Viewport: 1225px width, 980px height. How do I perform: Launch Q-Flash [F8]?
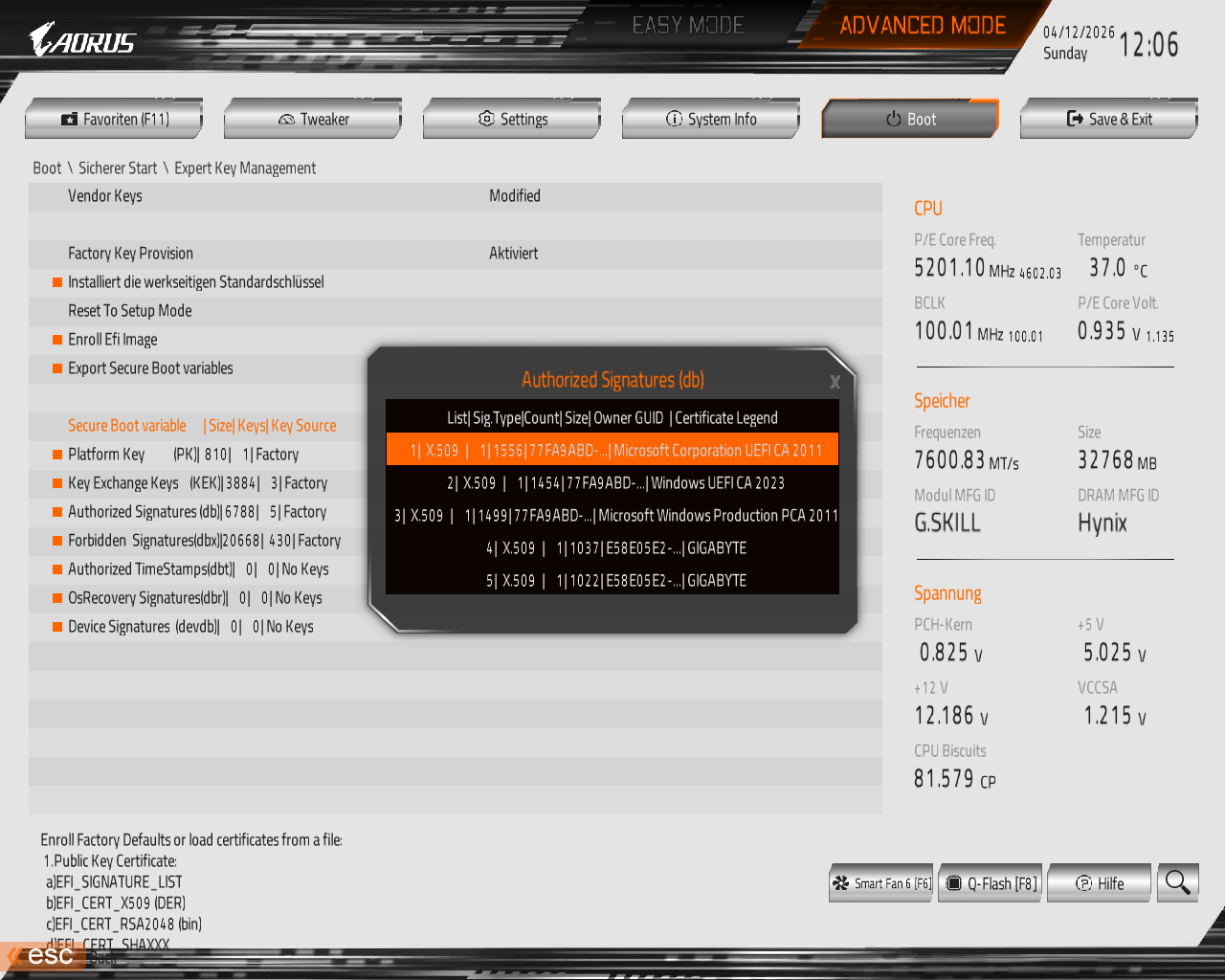991,883
